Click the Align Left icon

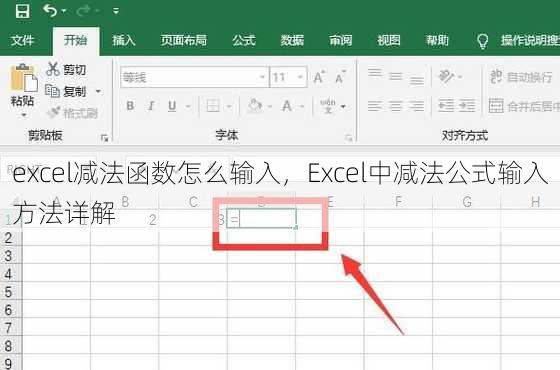375,106
